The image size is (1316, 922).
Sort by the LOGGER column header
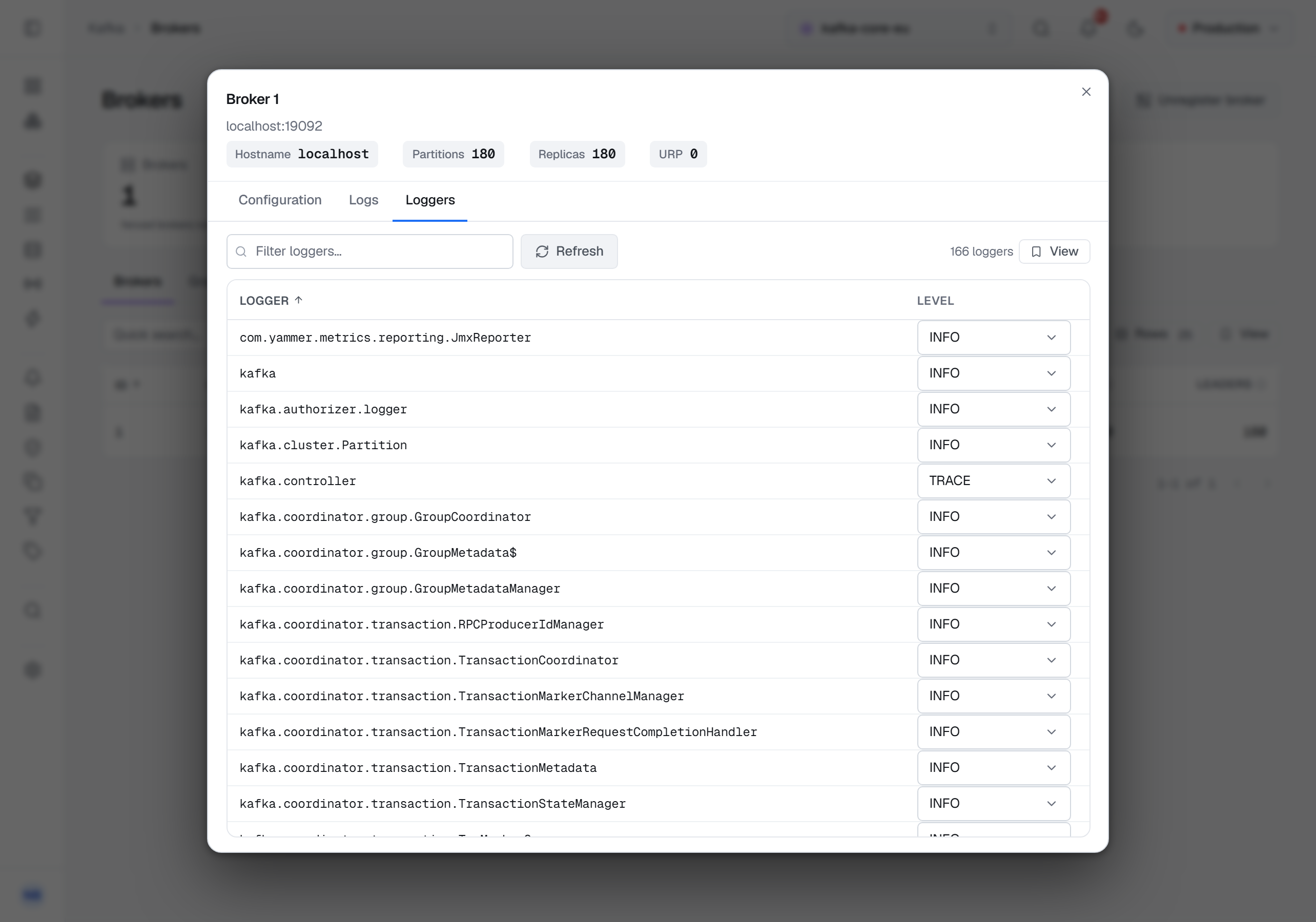tap(271, 300)
